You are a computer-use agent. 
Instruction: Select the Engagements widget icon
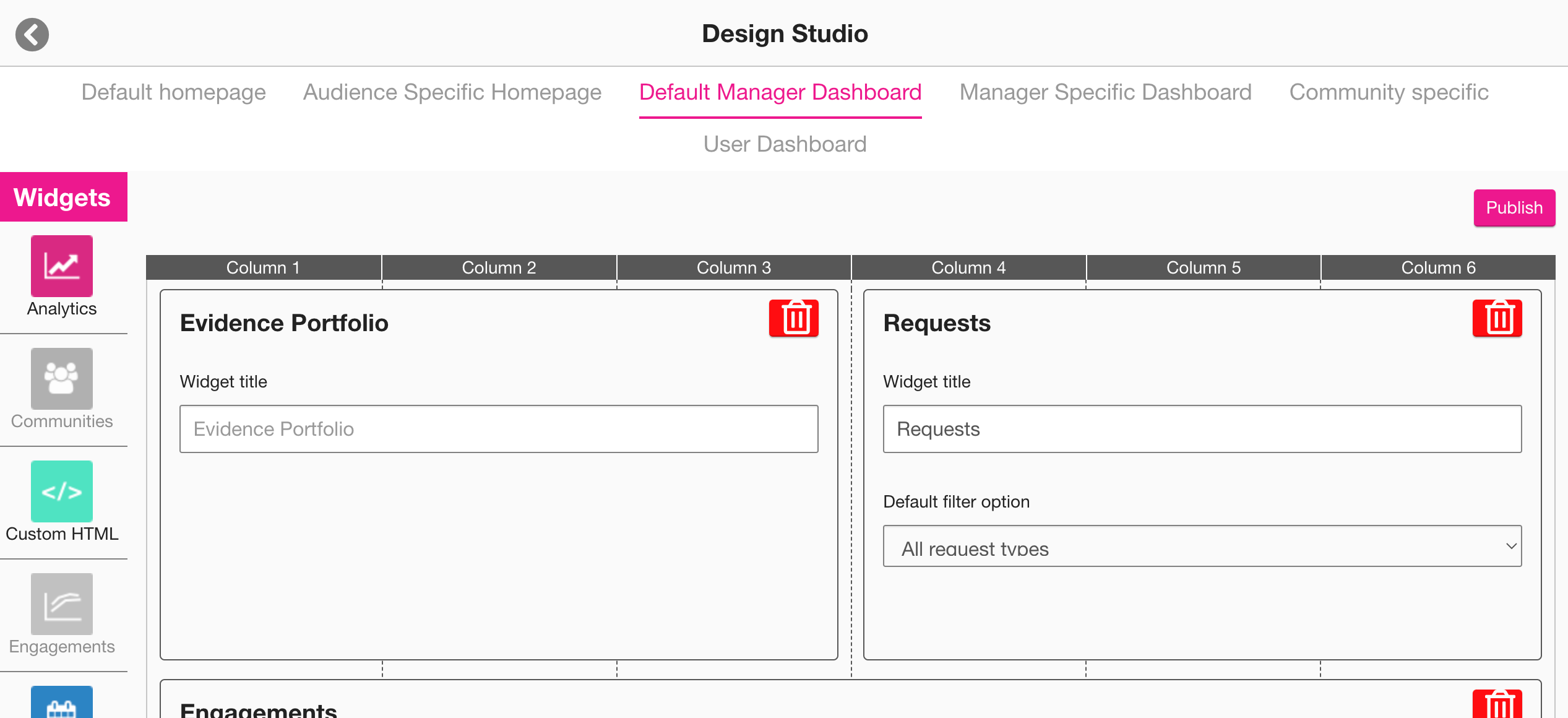point(62,604)
